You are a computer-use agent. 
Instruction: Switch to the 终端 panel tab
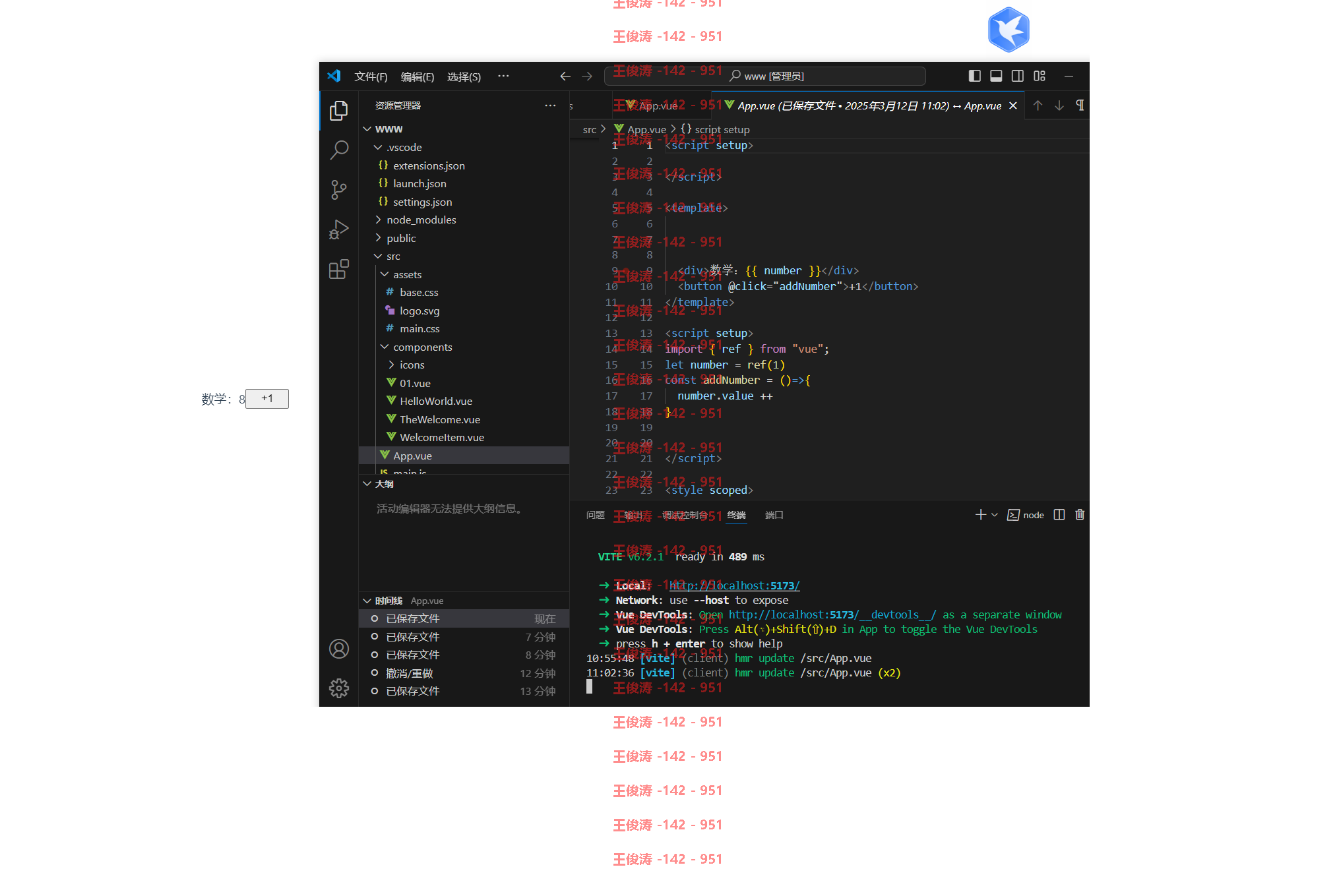click(x=736, y=515)
